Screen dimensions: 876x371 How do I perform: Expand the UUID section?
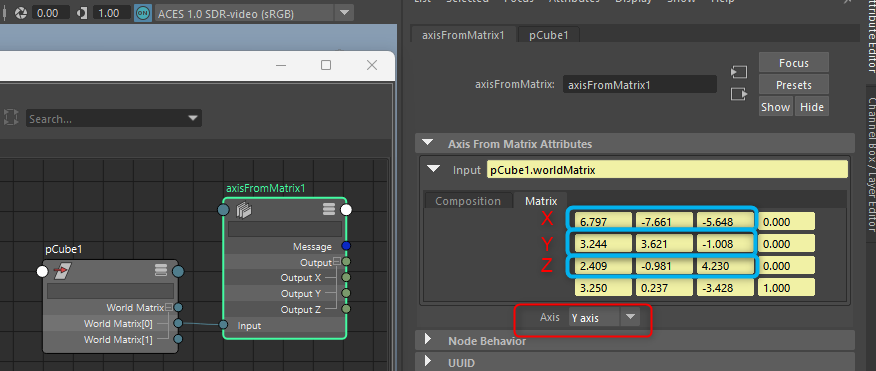click(429, 362)
